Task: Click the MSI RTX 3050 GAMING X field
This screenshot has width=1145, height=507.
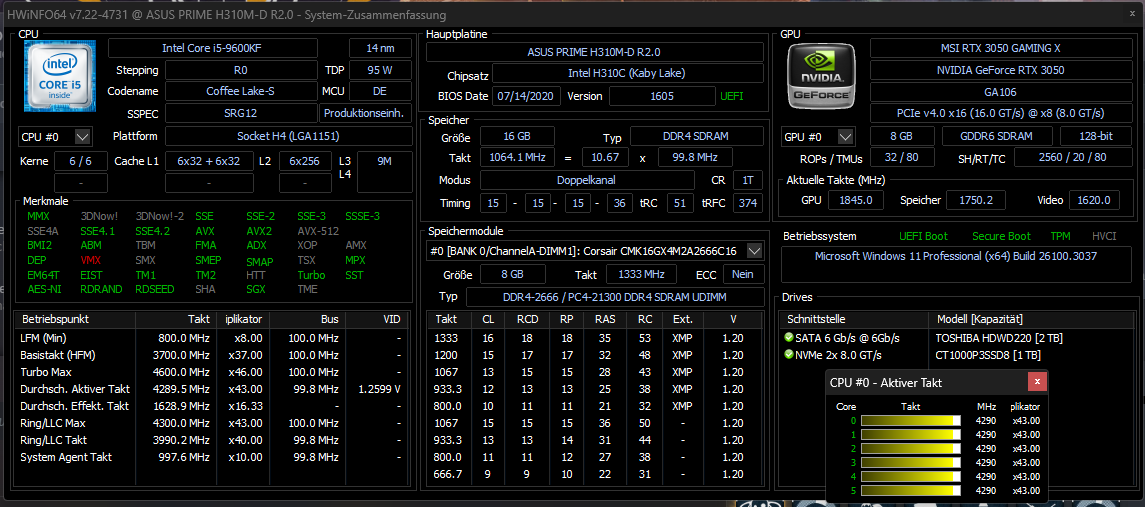Action: click(1000, 48)
